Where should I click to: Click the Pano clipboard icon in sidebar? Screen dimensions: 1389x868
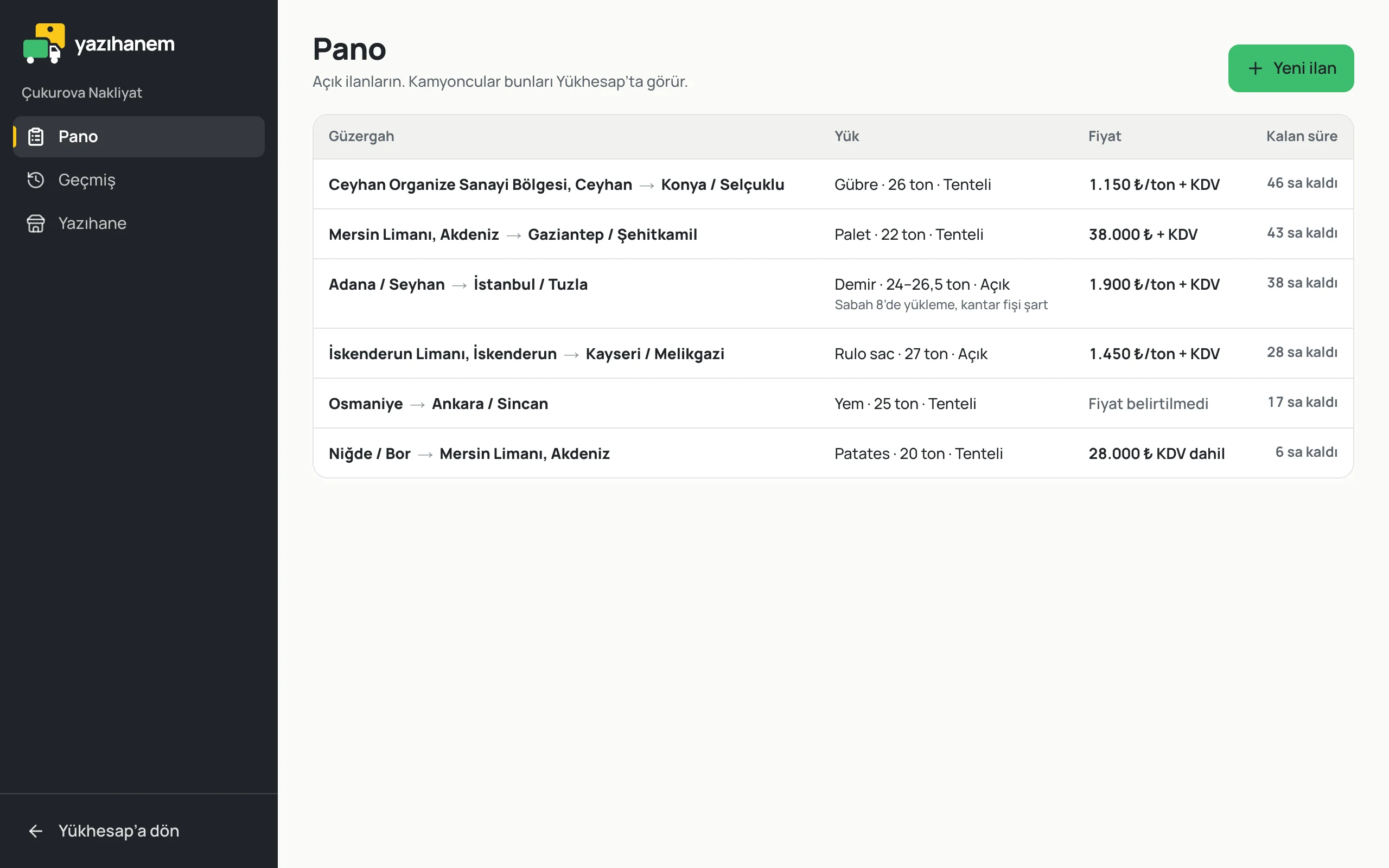(x=36, y=137)
